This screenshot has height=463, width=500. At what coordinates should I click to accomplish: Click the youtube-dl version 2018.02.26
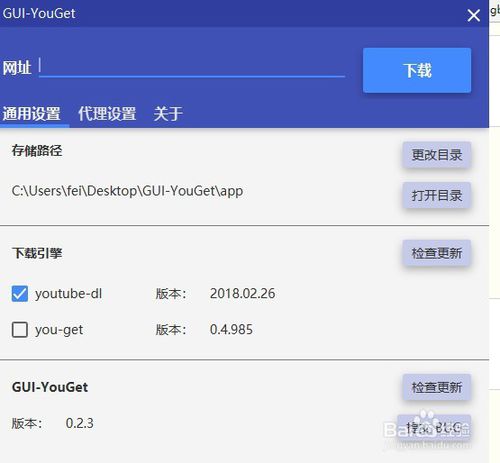click(242, 293)
